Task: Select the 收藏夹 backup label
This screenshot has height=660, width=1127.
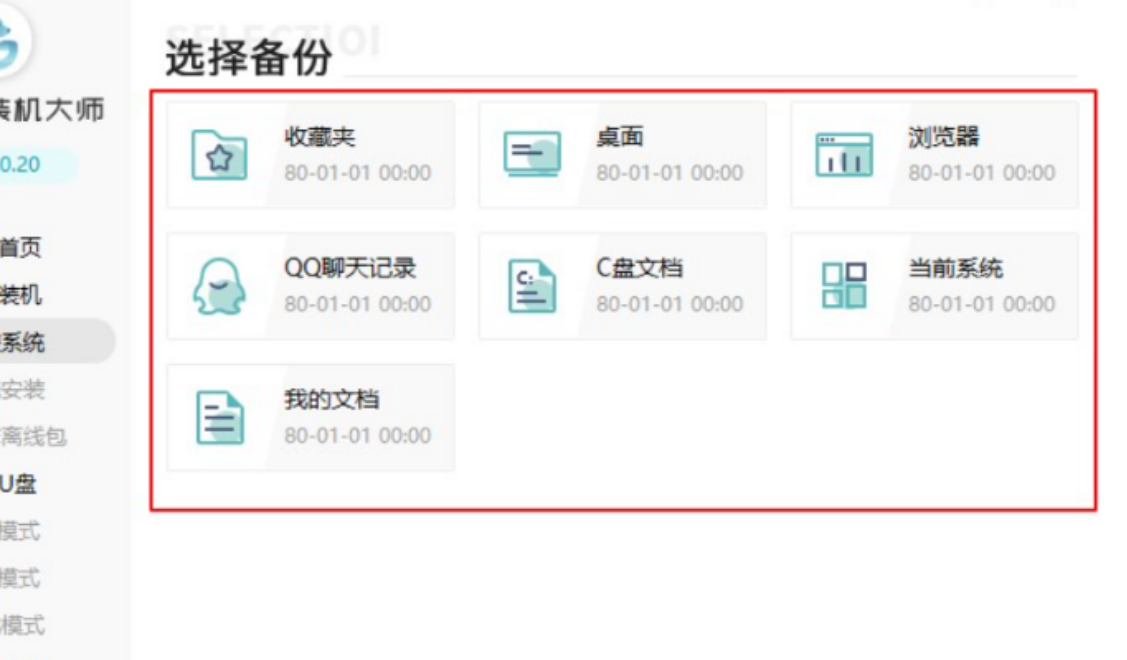Action: [320, 137]
